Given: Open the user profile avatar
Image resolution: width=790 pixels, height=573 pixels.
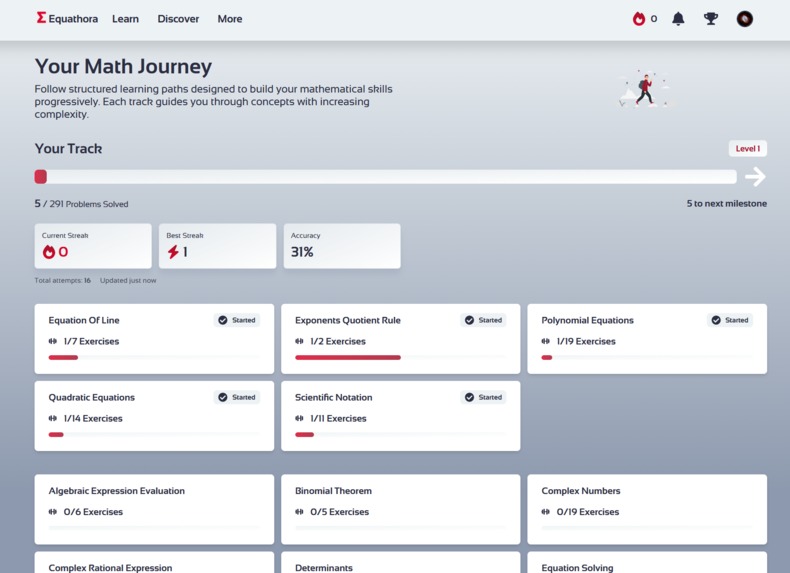Looking at the screenshot, I should click(x=745, y=19).
